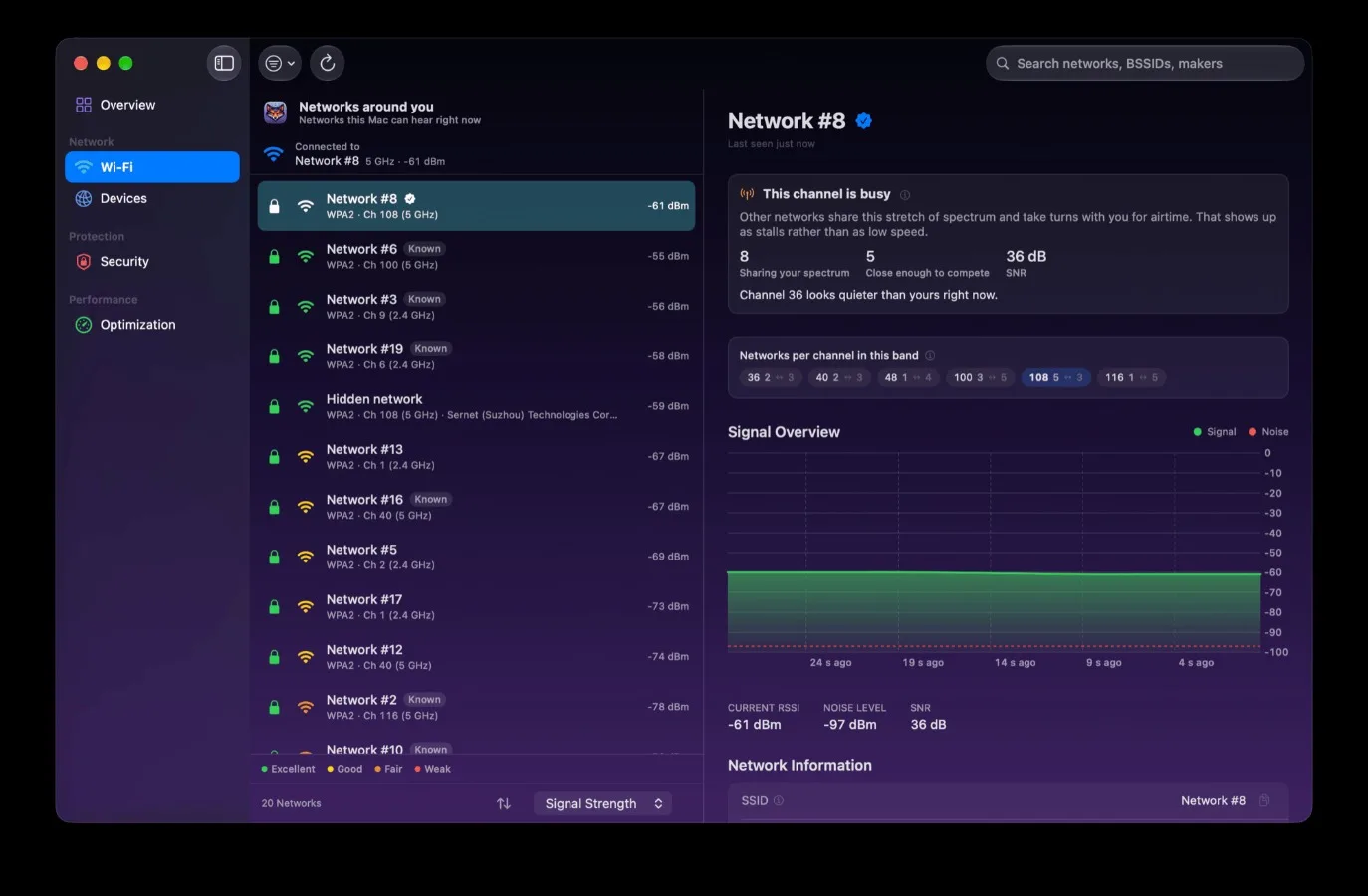Select Network #3 row
The width and height of the screenshot is (1368, 896).
coord(476,306)
